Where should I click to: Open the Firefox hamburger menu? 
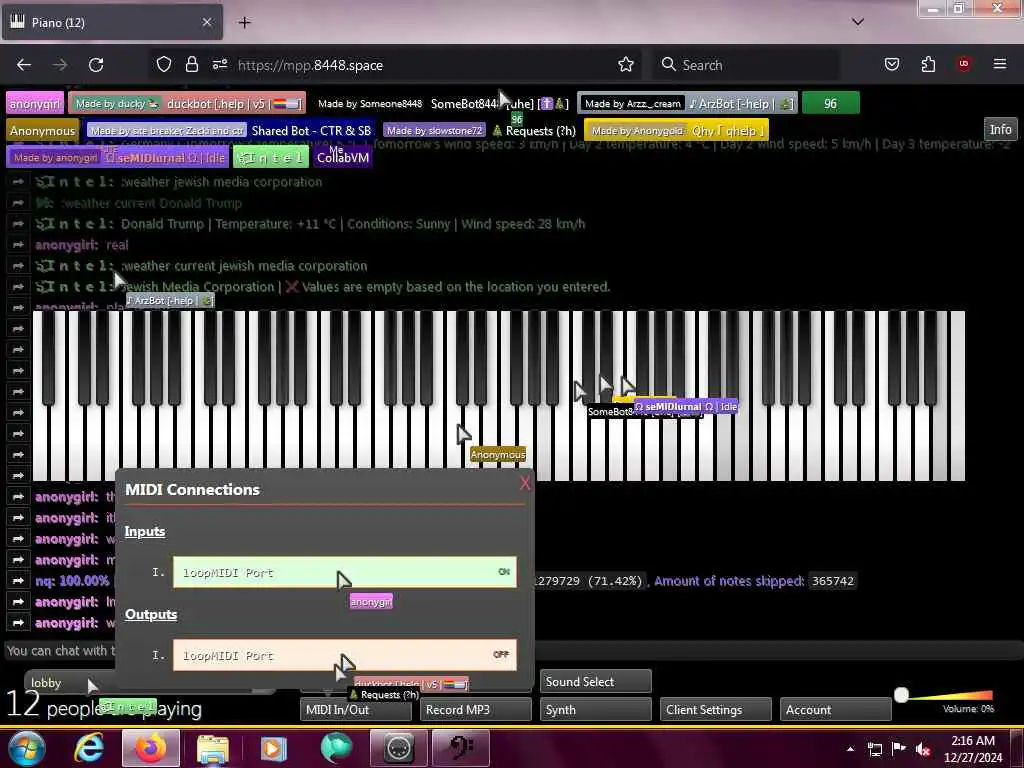[x=1000, y=64]
